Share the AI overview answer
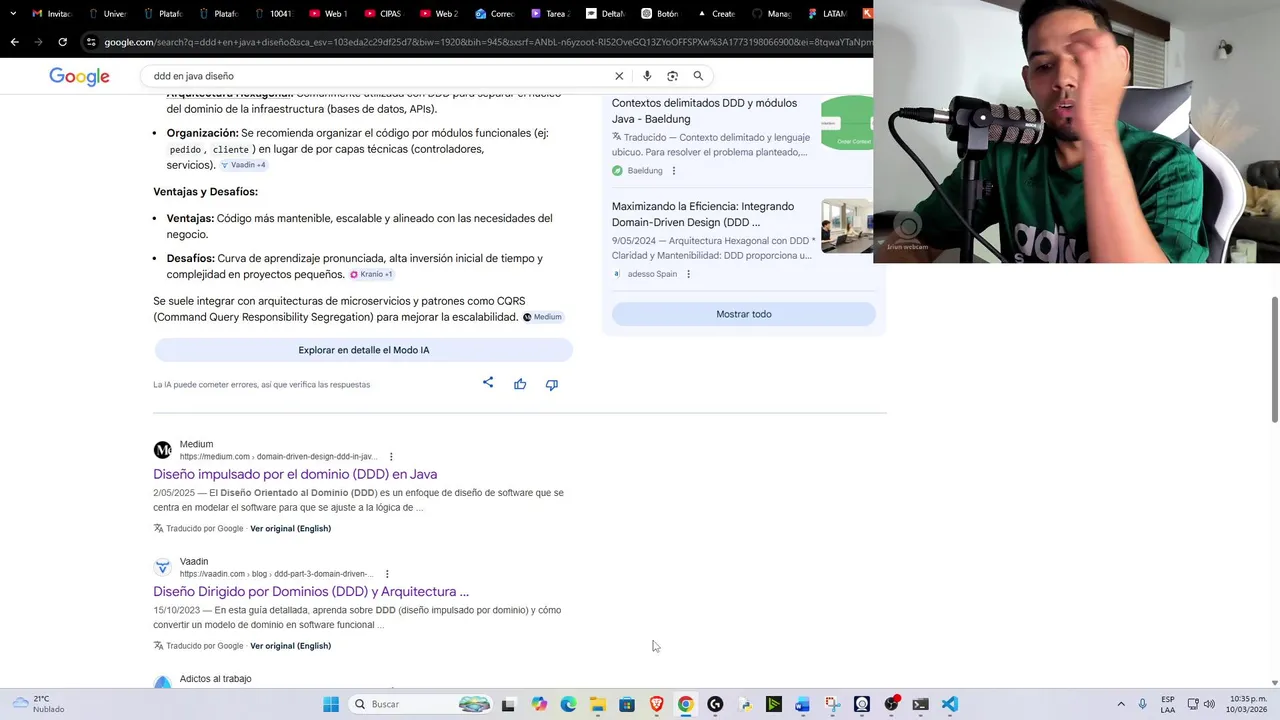1280x720 pixels. (488, 383)
